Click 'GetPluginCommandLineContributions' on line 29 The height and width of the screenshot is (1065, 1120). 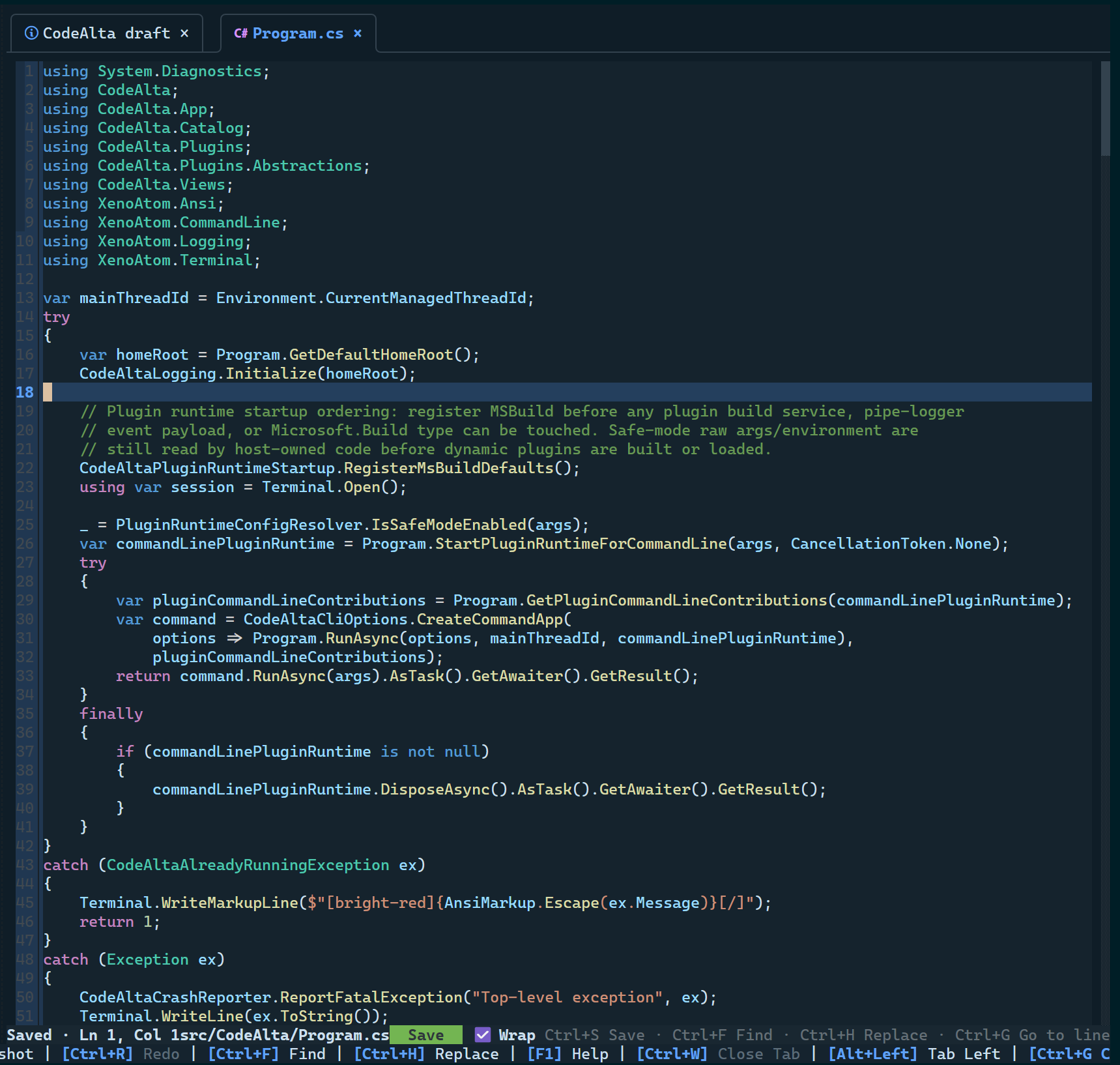(x=677, y=600)
